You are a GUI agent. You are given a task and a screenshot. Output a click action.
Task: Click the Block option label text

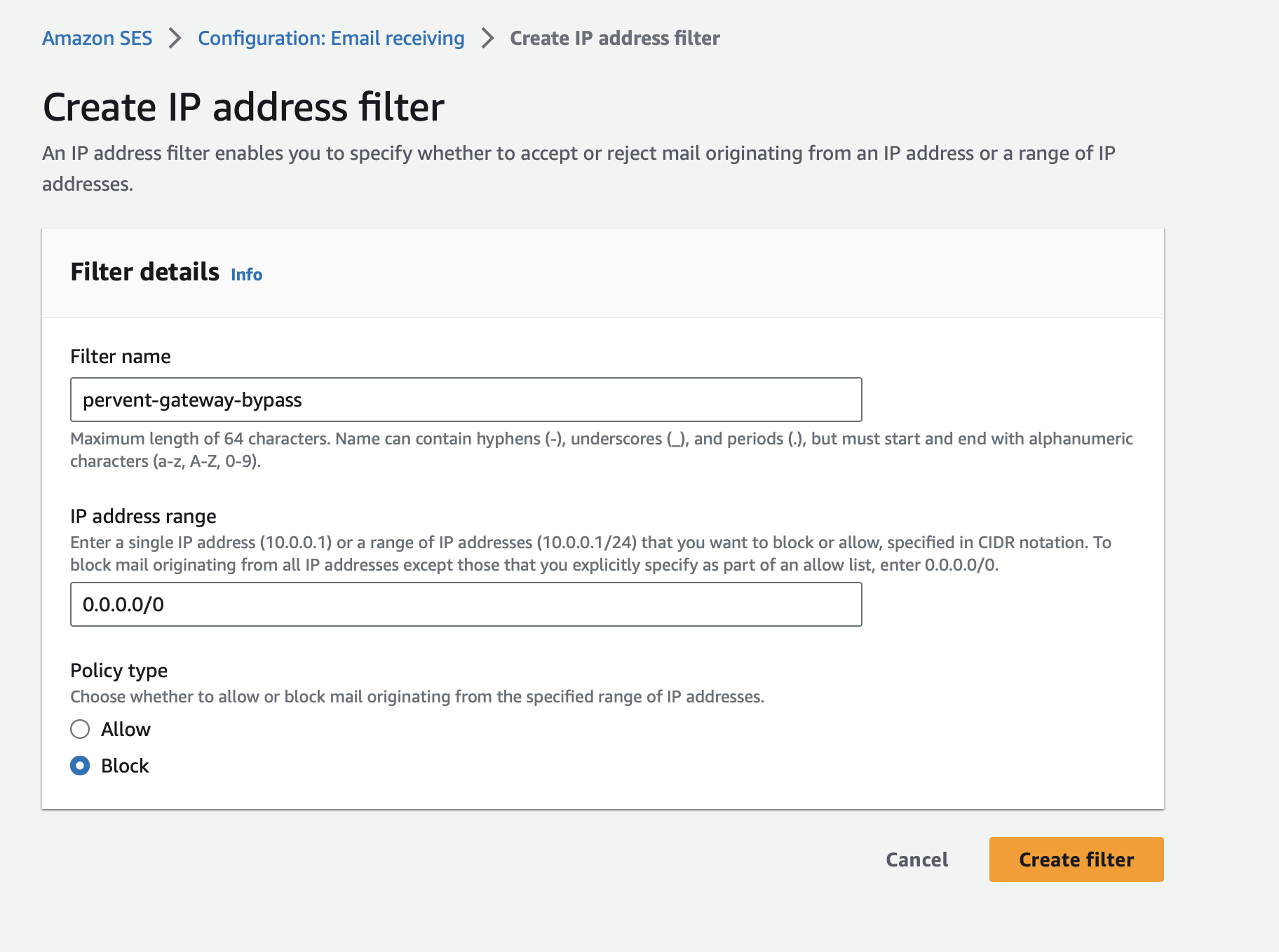click(x=125, y=766)
